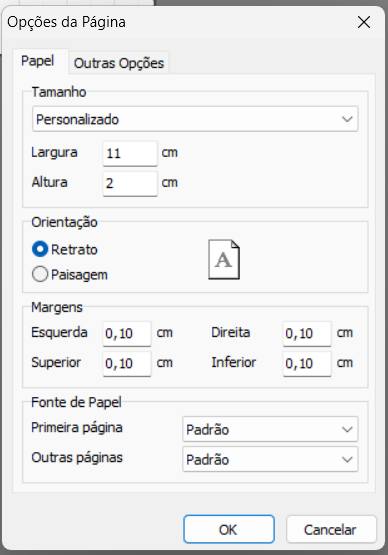
Task: Open the Outras Opções tab
Action: (119, 63)
